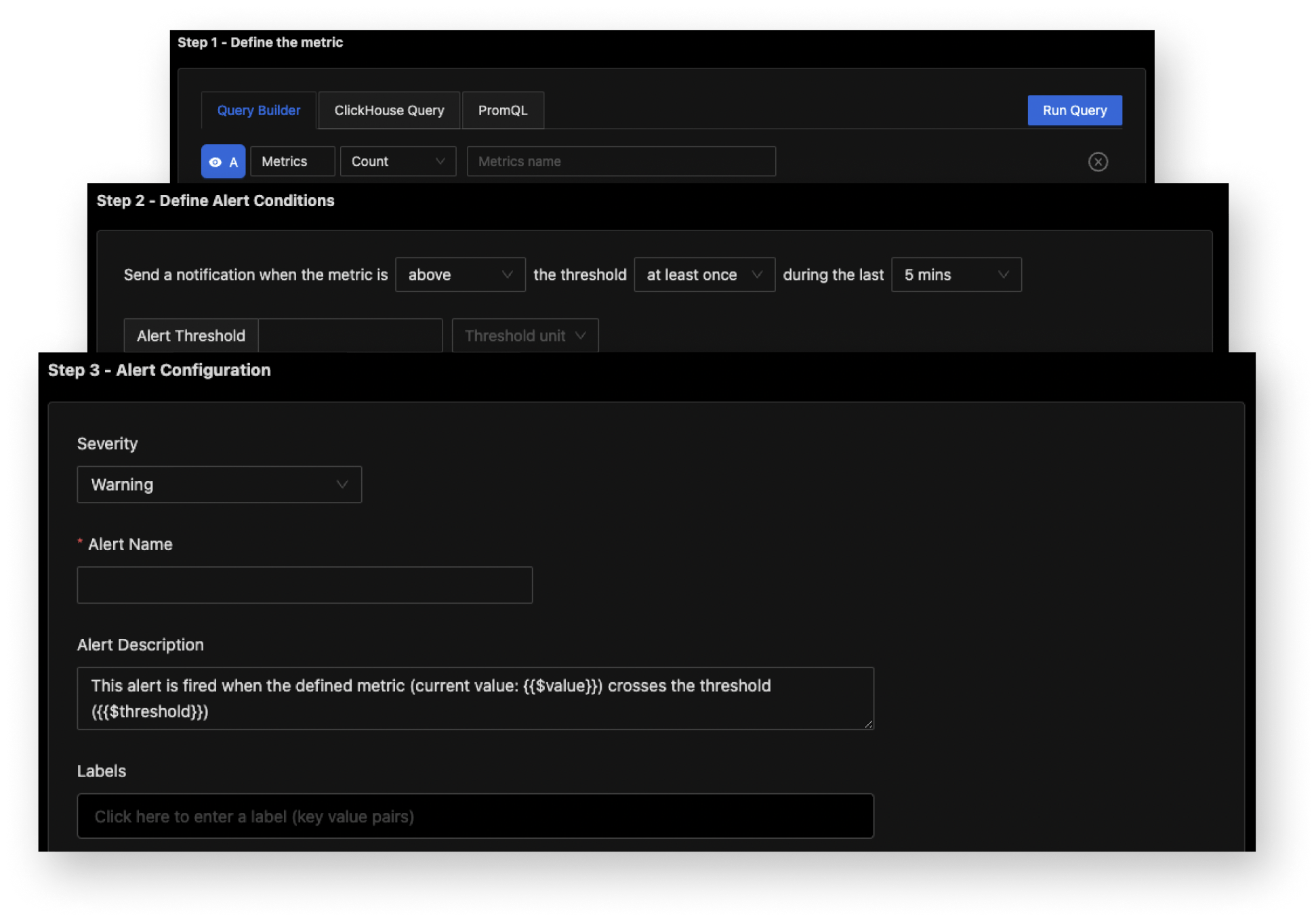Click the Alert Name text field

point(304,585)
